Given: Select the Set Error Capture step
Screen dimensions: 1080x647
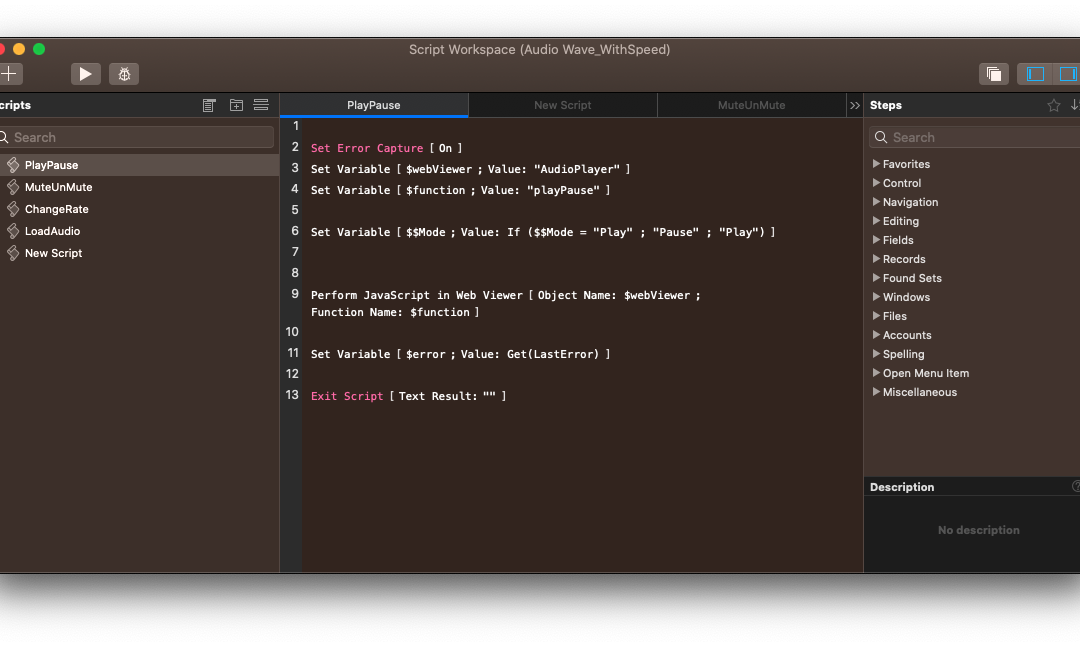Looking at the screenshot, I should pos(386,148).
